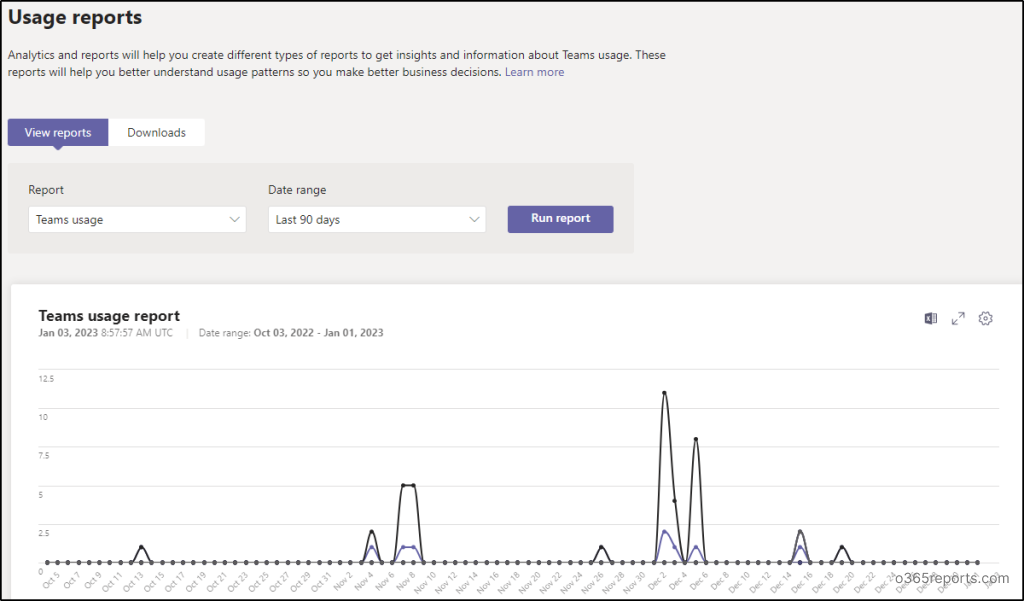Select the Last 90 days field
The width and height of the screenshot is (1024, 601).
(x=376, y=219)
